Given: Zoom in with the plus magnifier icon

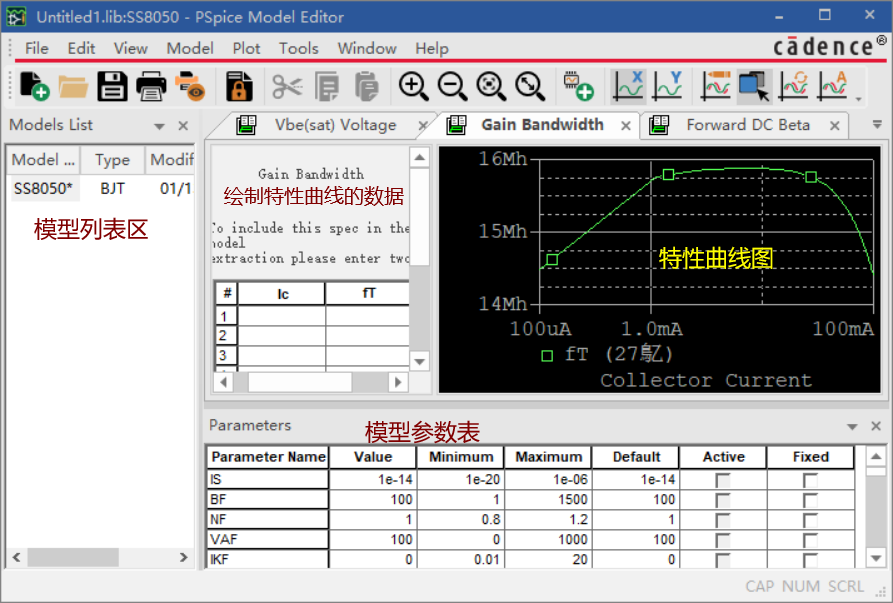Looking at the screenshot, I should point(413,87).
